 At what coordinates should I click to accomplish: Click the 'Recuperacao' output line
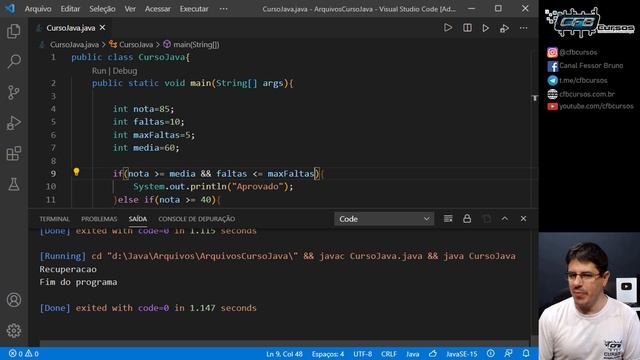pos(68,269)
